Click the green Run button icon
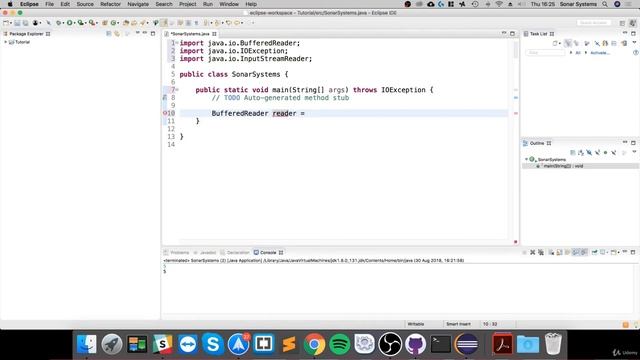 [69, 23]
